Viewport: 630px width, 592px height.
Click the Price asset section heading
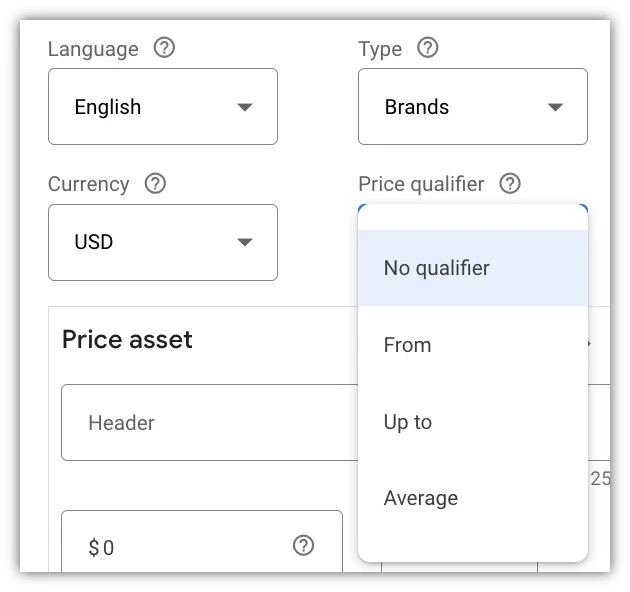(127, 340)
